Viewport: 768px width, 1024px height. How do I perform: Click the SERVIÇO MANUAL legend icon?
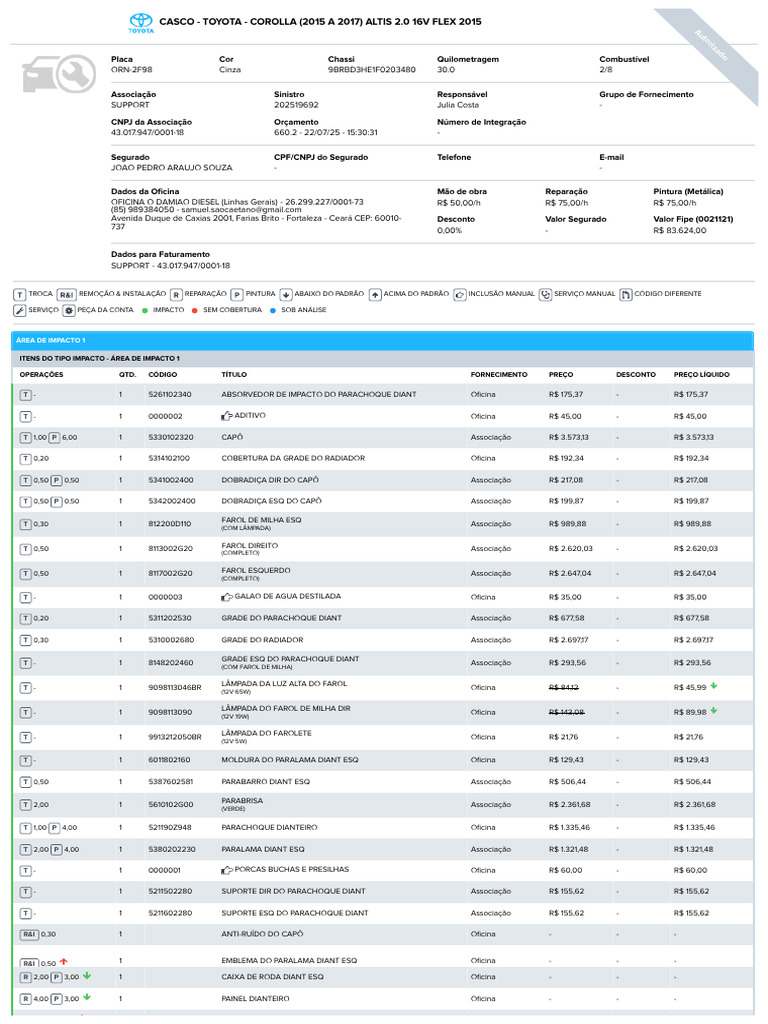pyautogui.click(x=545, y=295)
